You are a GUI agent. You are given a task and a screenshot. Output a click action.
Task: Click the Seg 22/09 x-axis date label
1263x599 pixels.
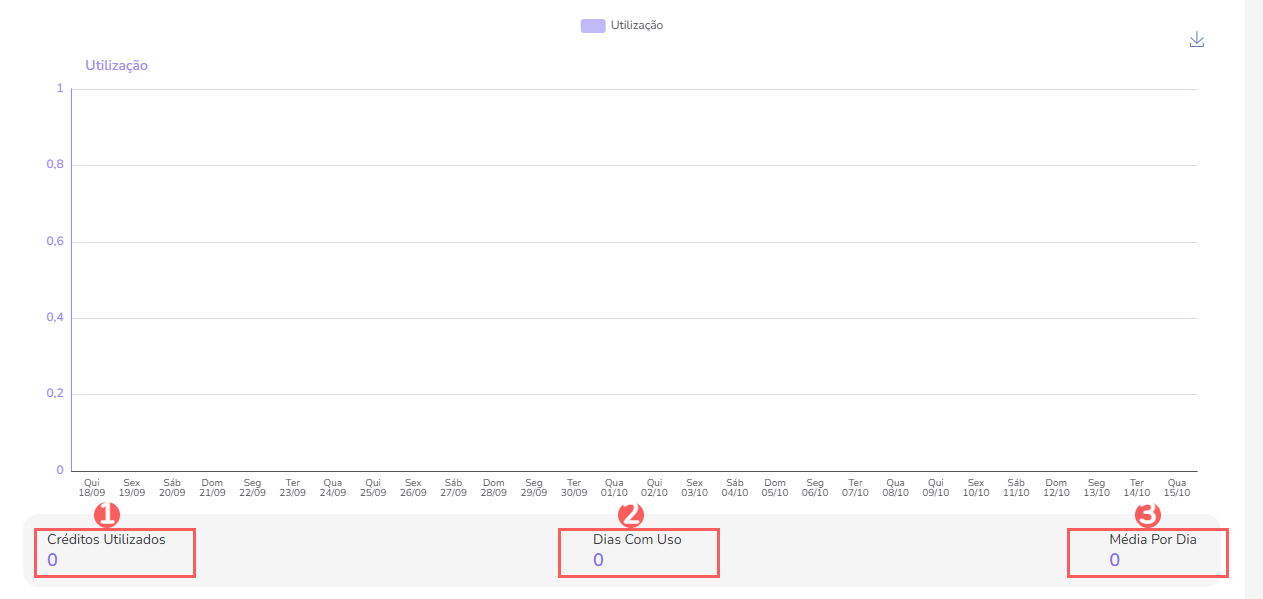point(252,487)
